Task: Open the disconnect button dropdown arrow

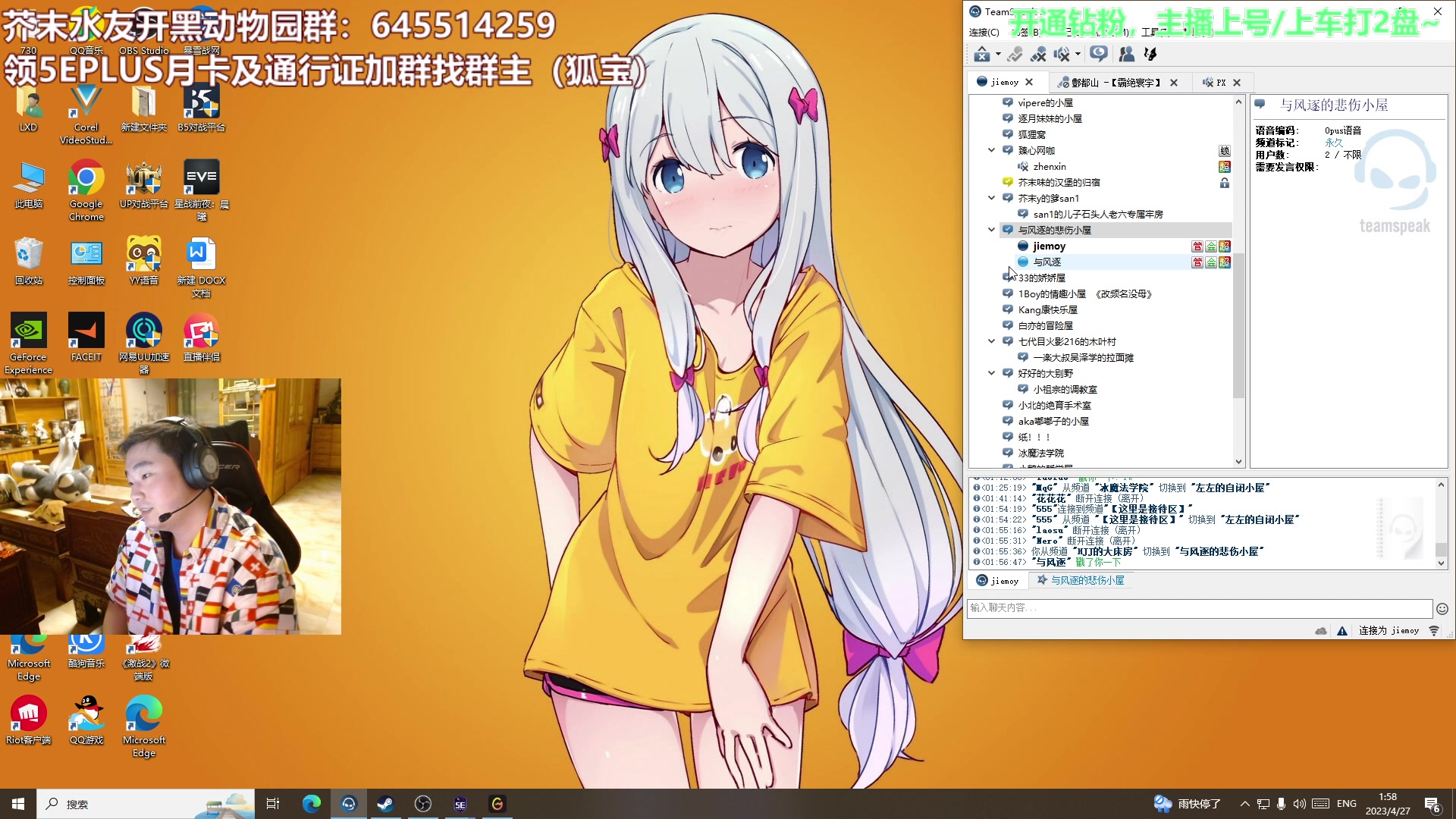Action: coord(998,54)
